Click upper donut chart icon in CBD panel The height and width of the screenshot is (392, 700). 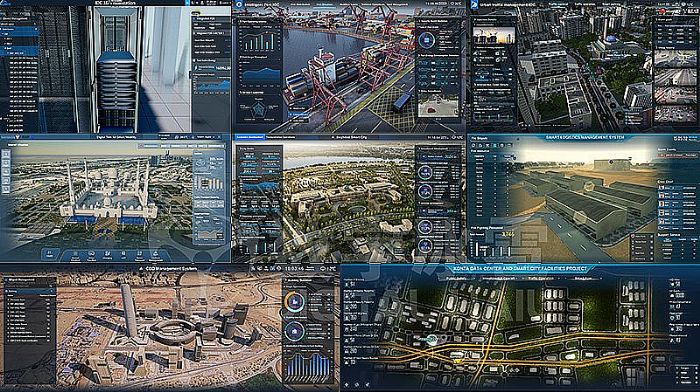click(295, 302)
